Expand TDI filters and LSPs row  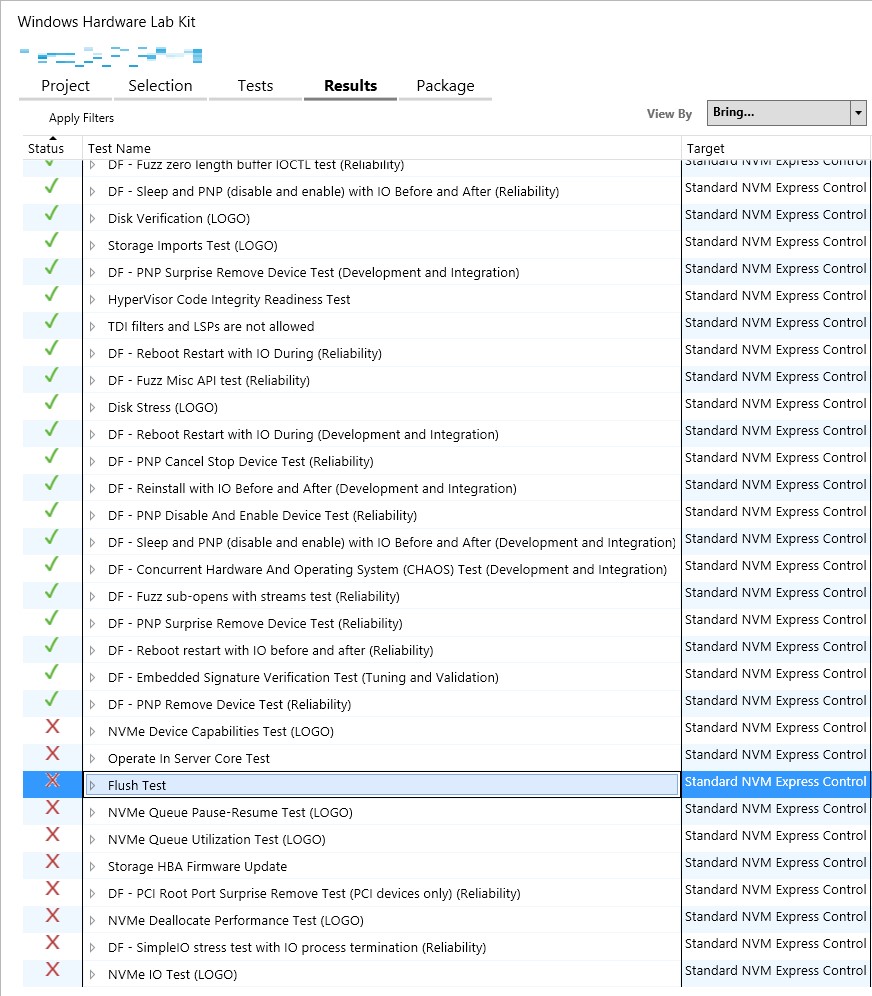[x=92, y=326]
